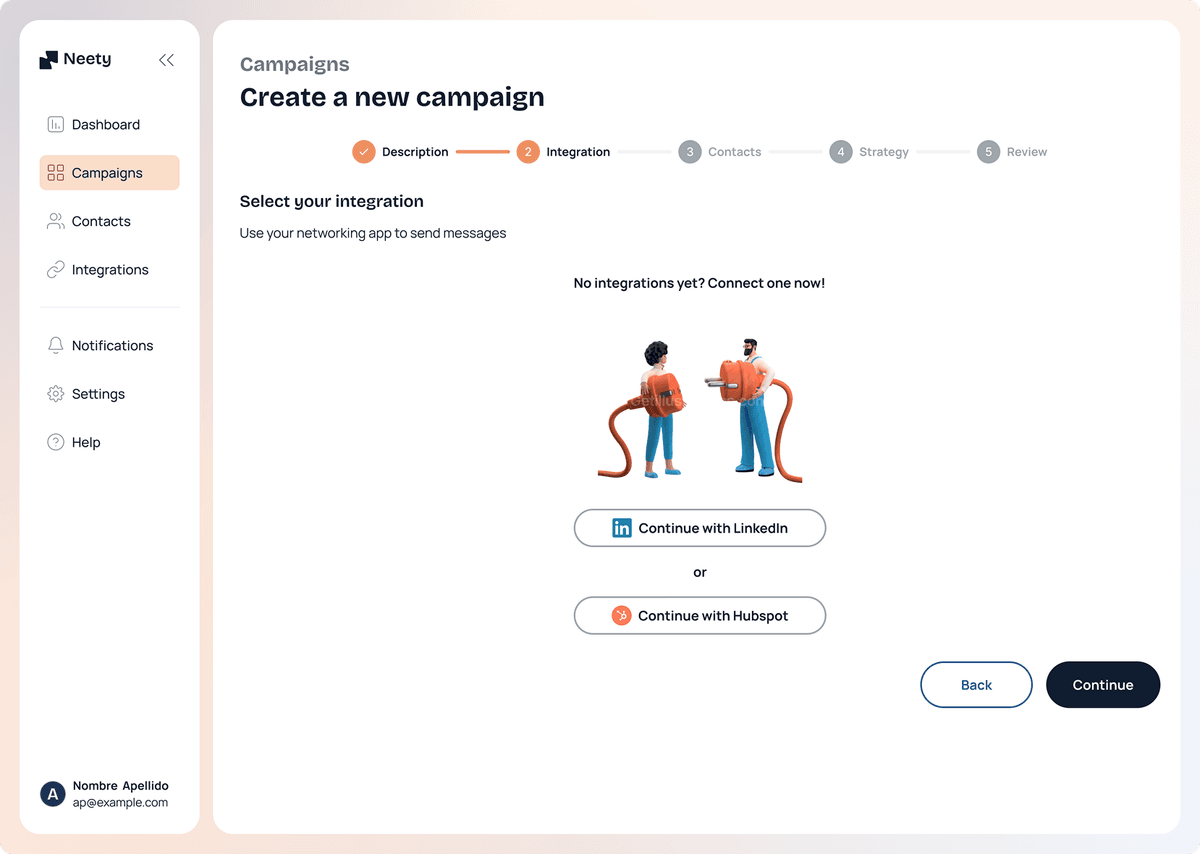Select the Campaigns grid icon

point(56,173)
